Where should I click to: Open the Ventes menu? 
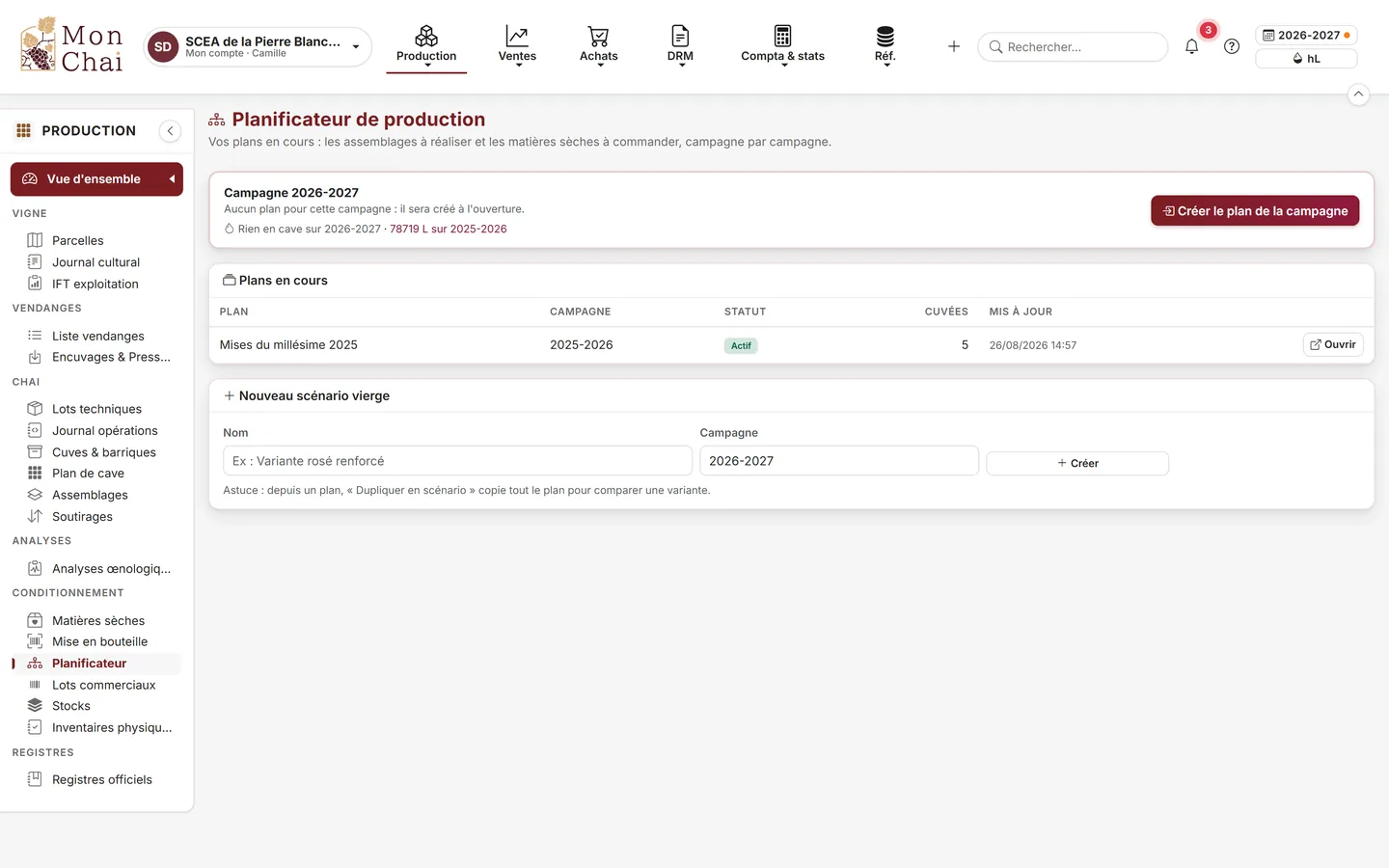[517, 46]
